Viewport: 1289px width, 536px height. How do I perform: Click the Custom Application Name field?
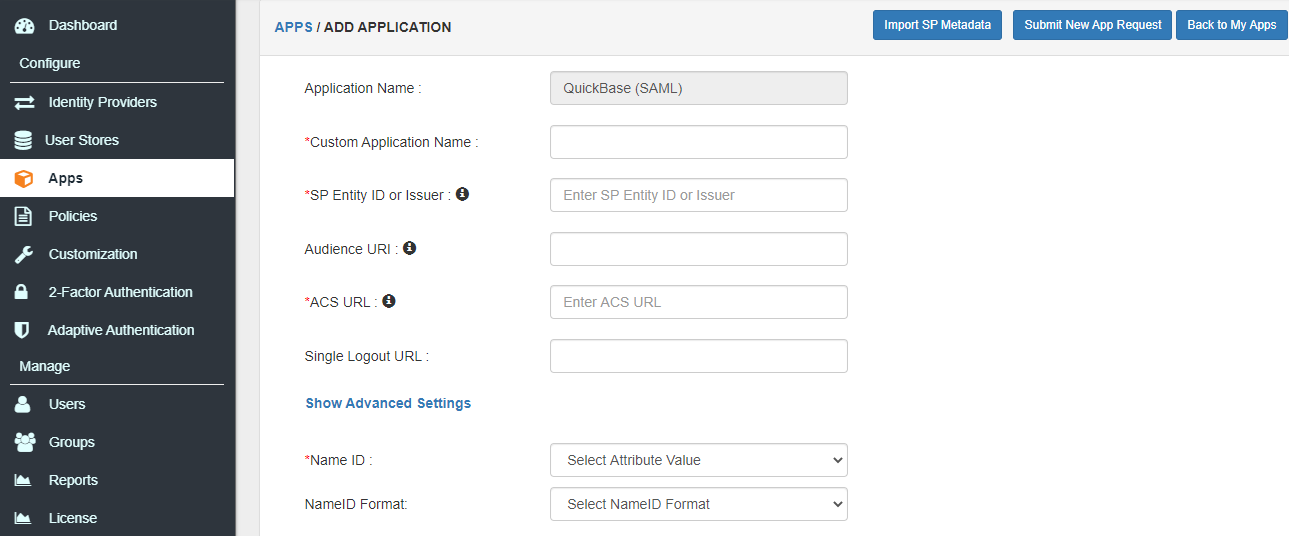(699, 142)
